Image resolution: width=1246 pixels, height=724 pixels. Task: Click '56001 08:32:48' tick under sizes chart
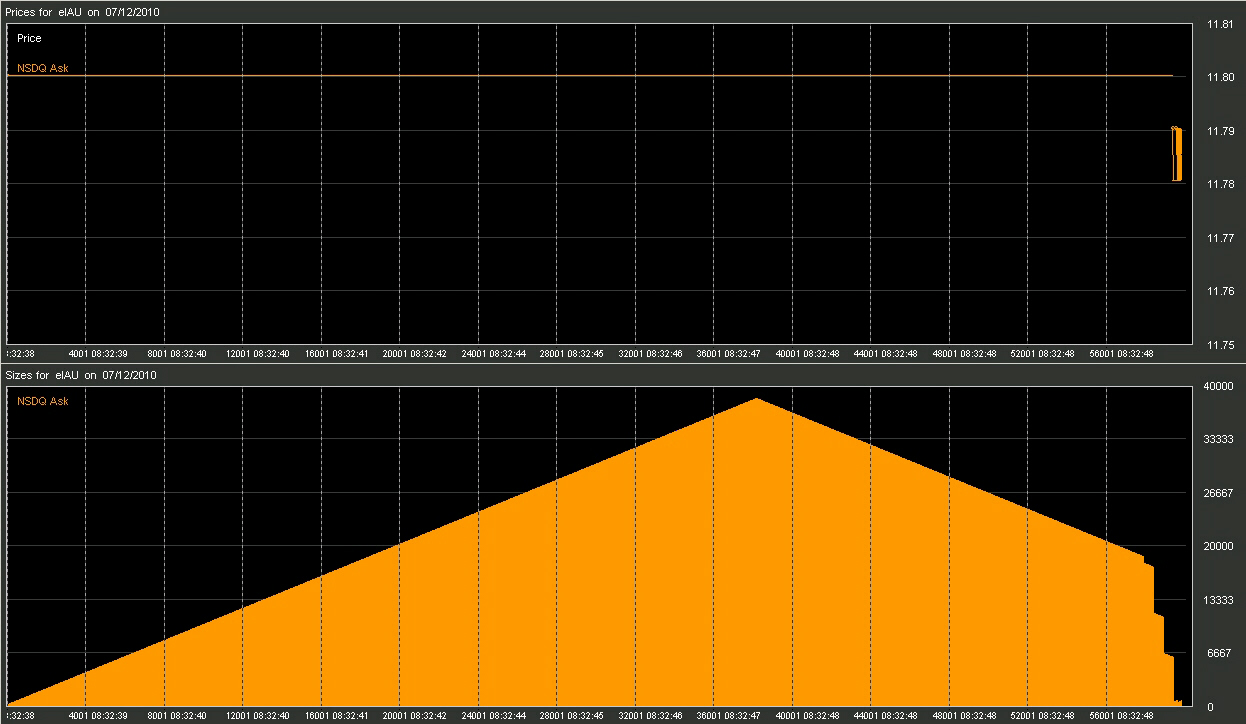[1120, 716]
